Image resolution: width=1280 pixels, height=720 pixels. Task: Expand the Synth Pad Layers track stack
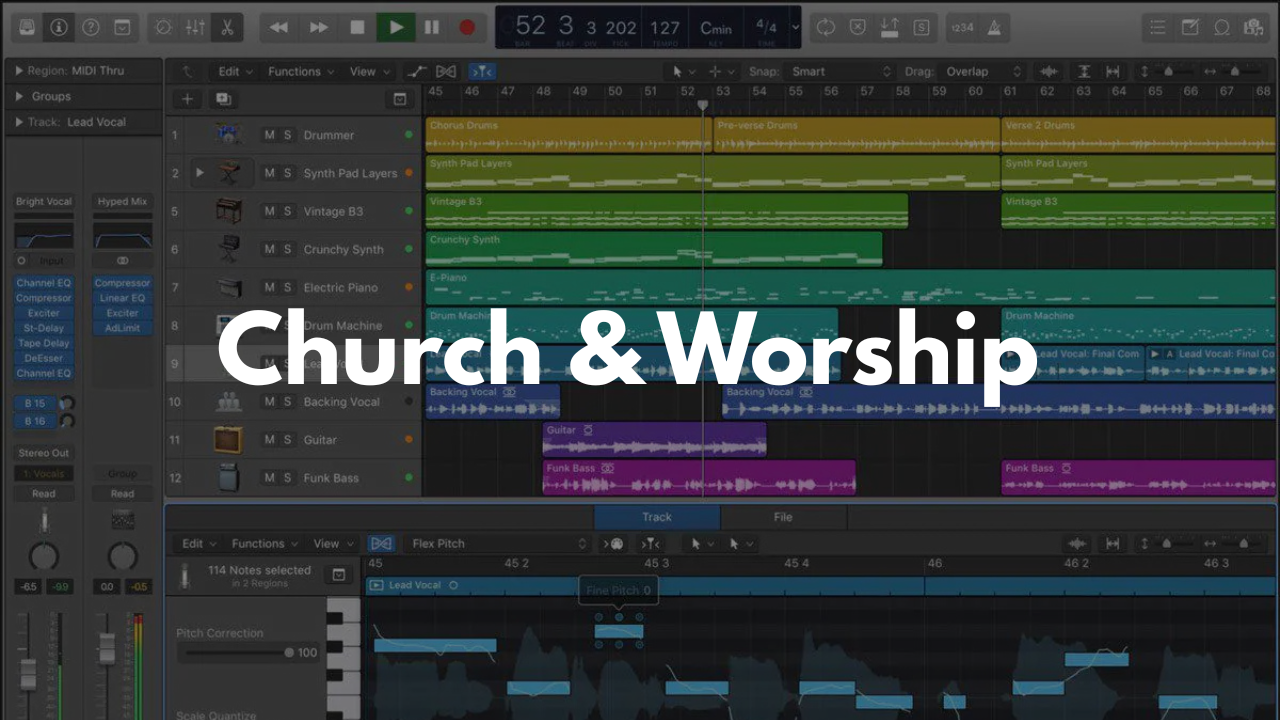point(199,173)
